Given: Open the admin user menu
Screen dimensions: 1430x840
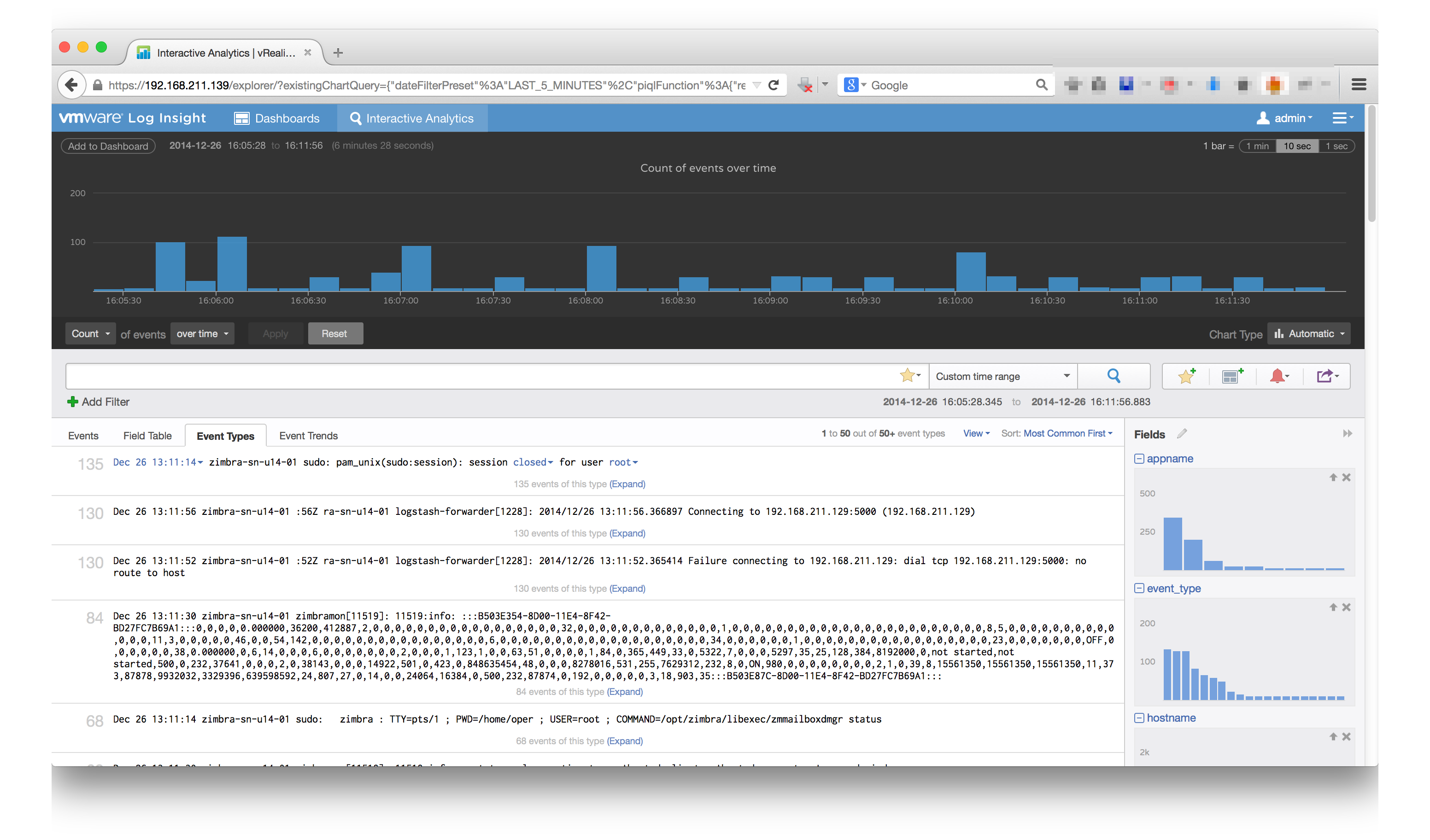Looking at the screenshot, I should tap(1284, 118).
